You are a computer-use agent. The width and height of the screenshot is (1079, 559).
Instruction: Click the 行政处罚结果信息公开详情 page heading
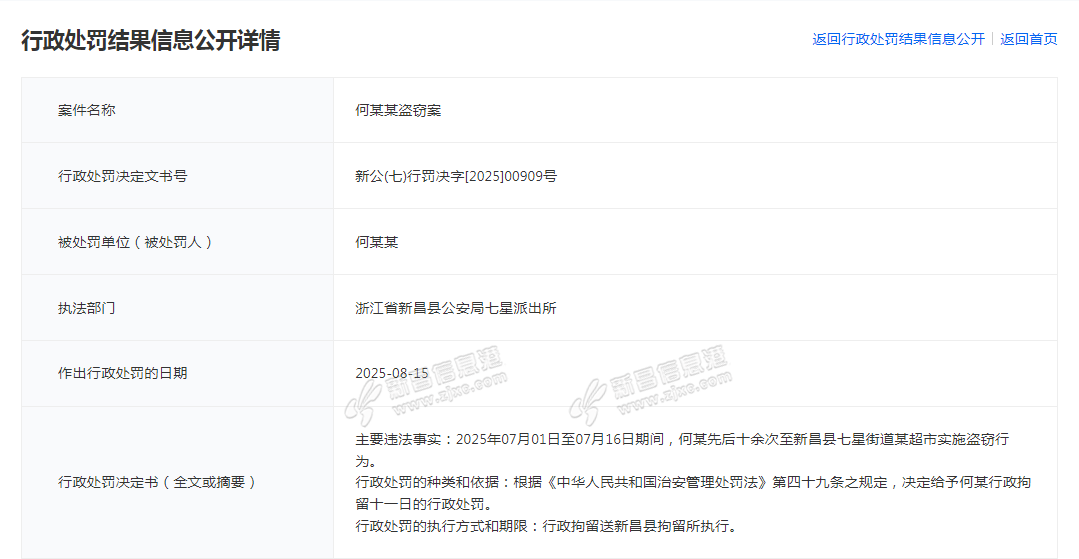(x=151, y=40)
